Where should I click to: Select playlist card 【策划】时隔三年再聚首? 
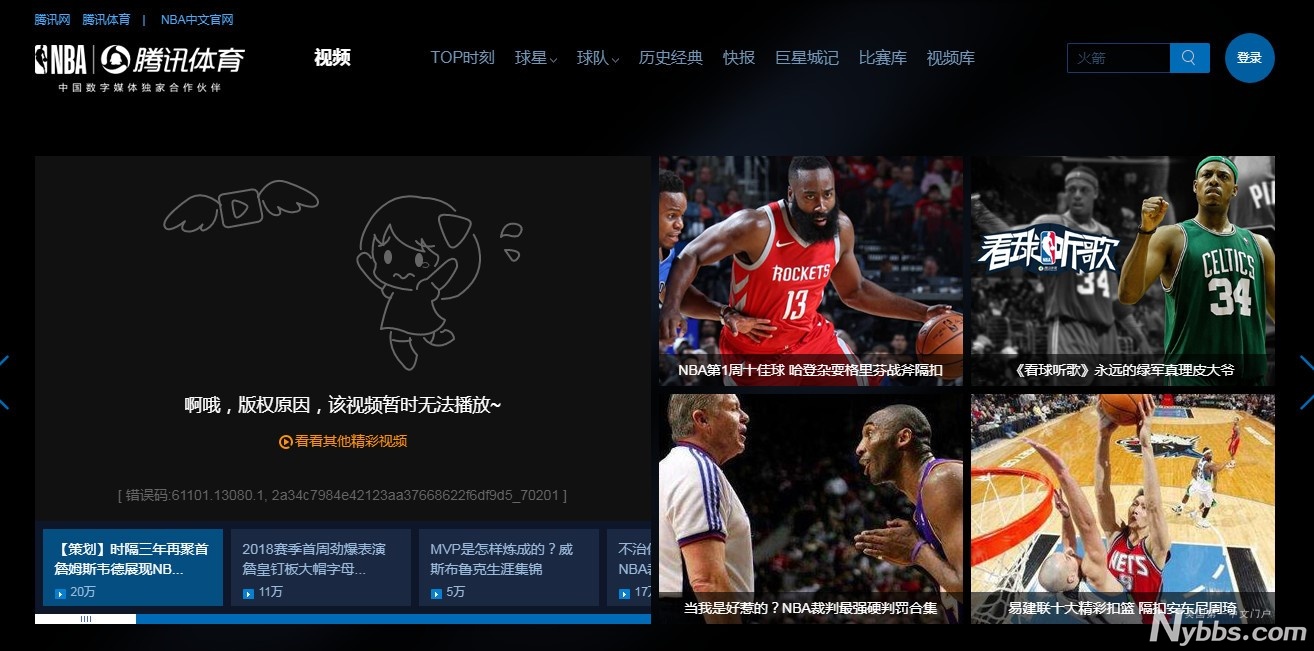click(x=133, y=568)
